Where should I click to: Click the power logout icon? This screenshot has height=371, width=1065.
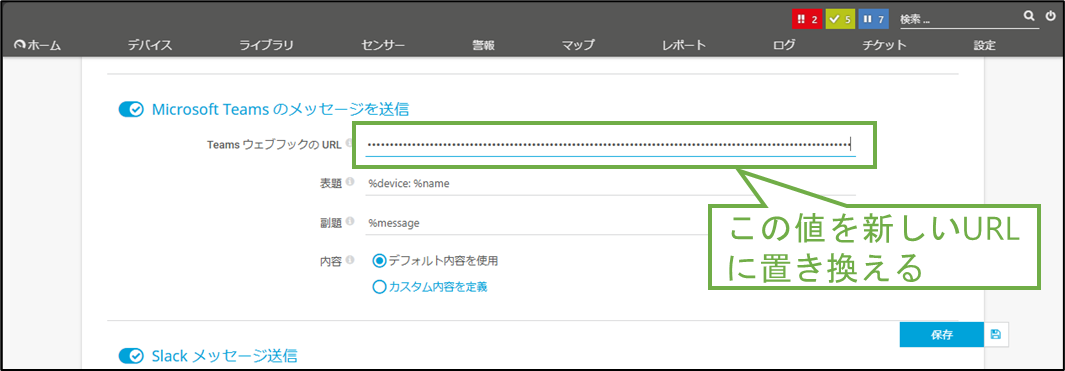[1050, 16]
